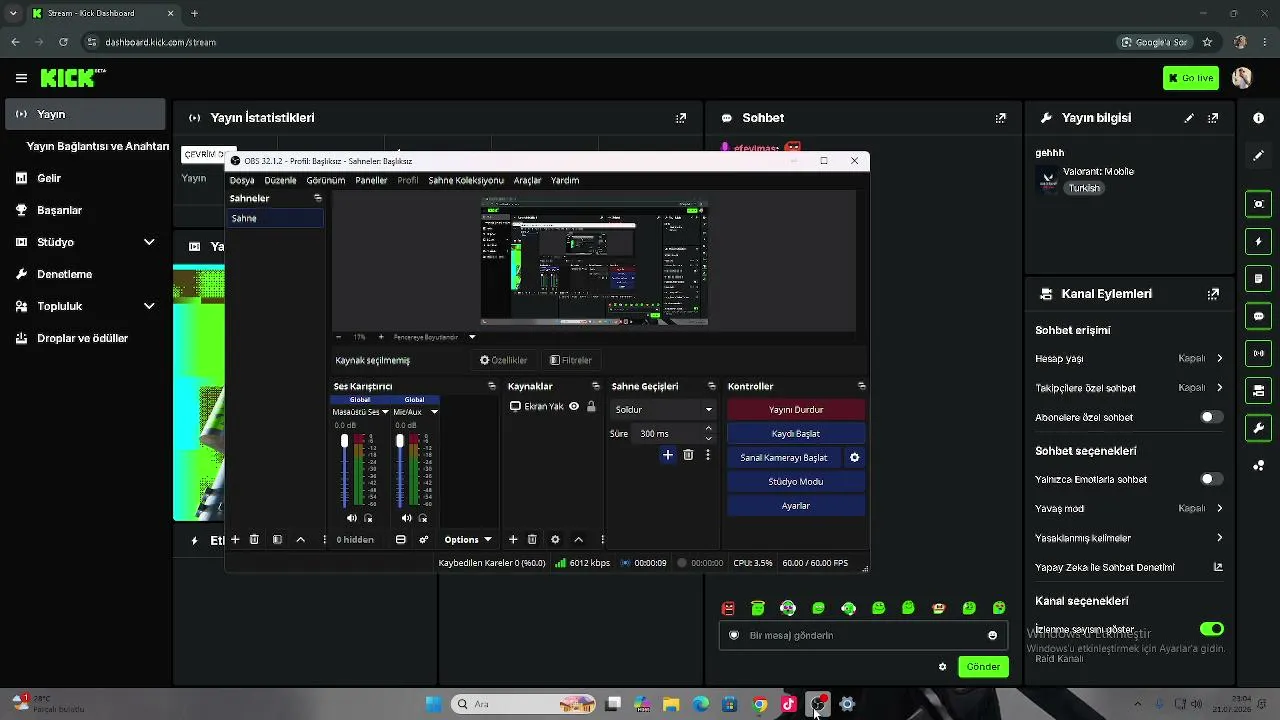
Task: Open the info icon in Kick's right rail
Action: (1258, 118)
